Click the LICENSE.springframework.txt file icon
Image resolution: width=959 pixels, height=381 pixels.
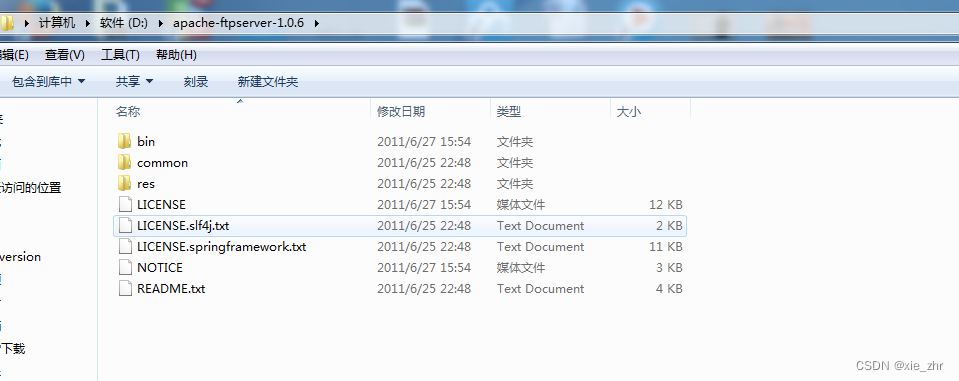125,246
